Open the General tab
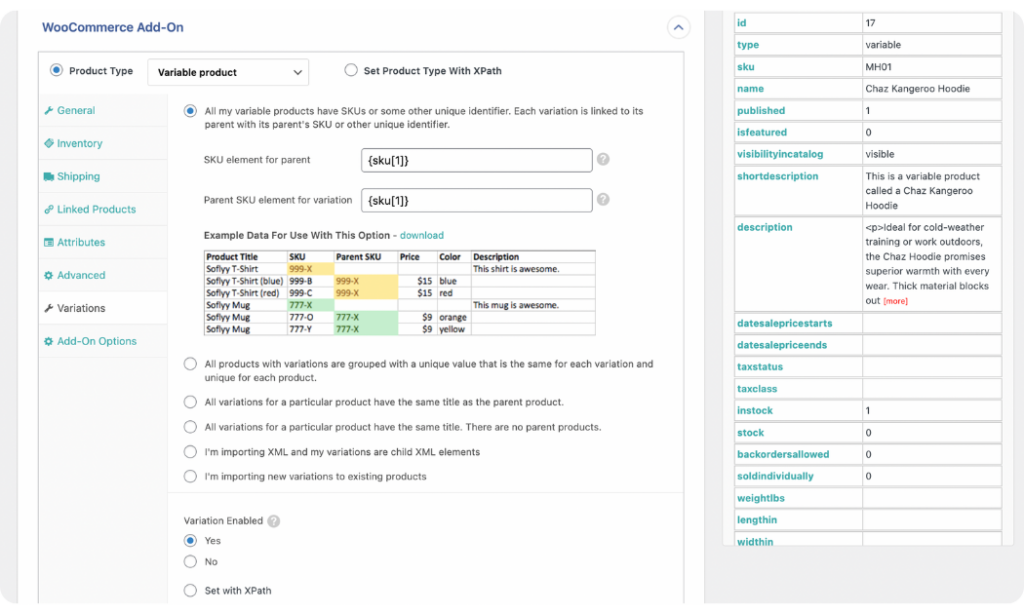 pyautogui.click(x=103, y=110)
